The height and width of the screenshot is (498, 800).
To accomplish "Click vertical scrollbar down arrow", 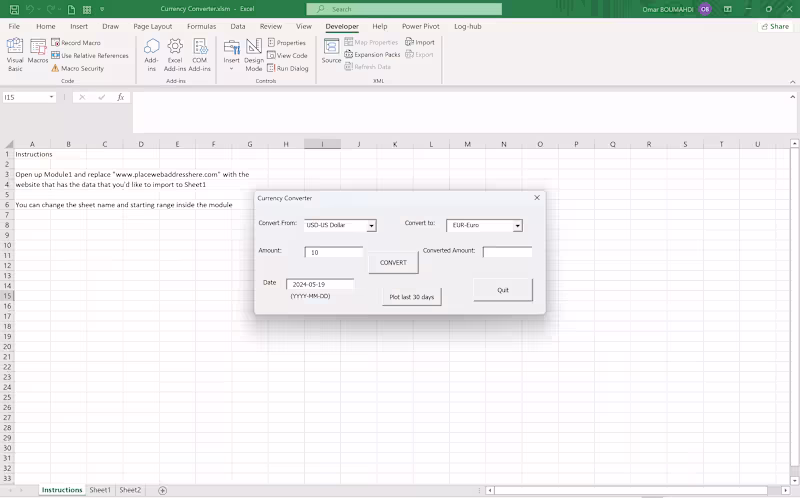I will point(794,480).
